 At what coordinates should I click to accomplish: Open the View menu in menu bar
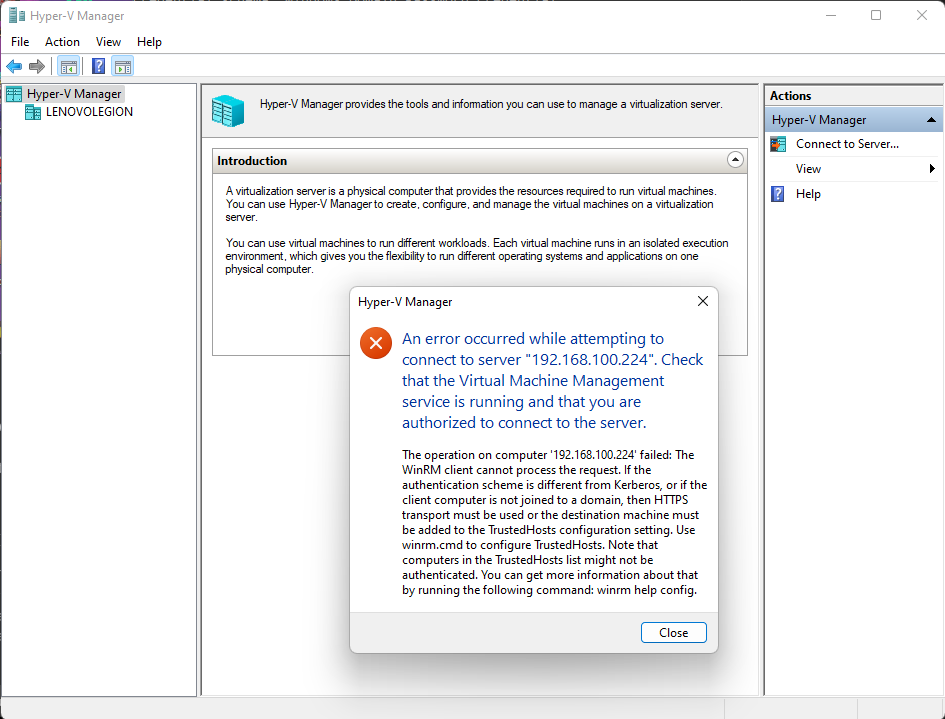tap(108, 42)
